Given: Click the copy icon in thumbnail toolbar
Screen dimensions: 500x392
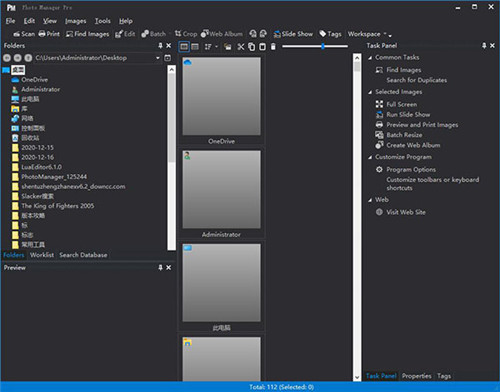Looking at the screenshot, I should click(252, 47).
